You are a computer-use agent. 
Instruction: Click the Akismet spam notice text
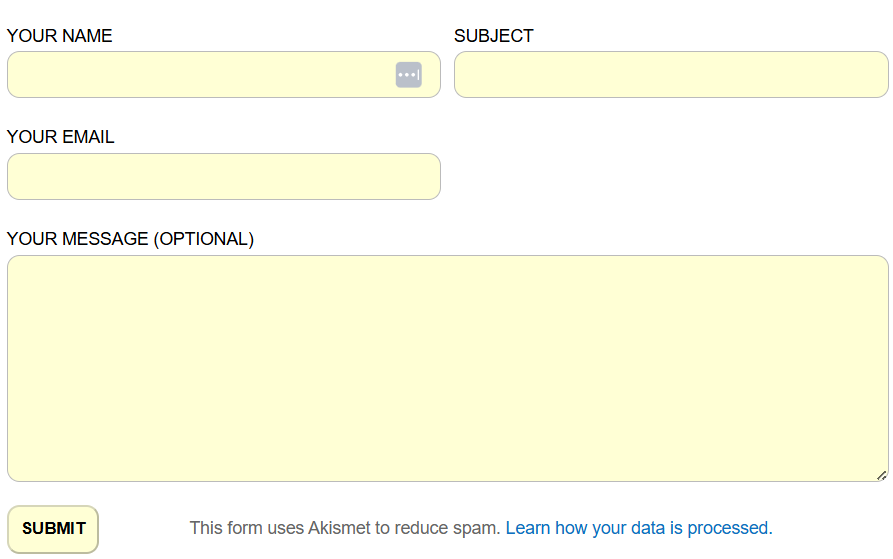(344, 528)
